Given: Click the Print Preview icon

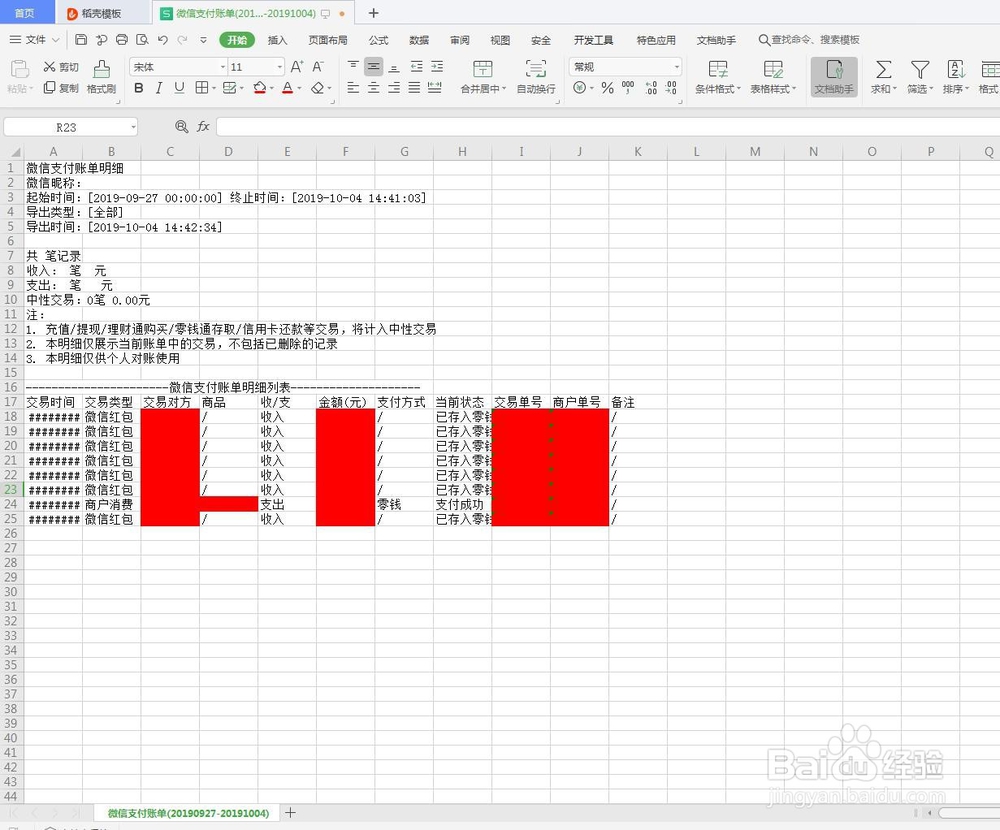Looking at the screenshot, I should pyautogui.click(x=142, y=40).
